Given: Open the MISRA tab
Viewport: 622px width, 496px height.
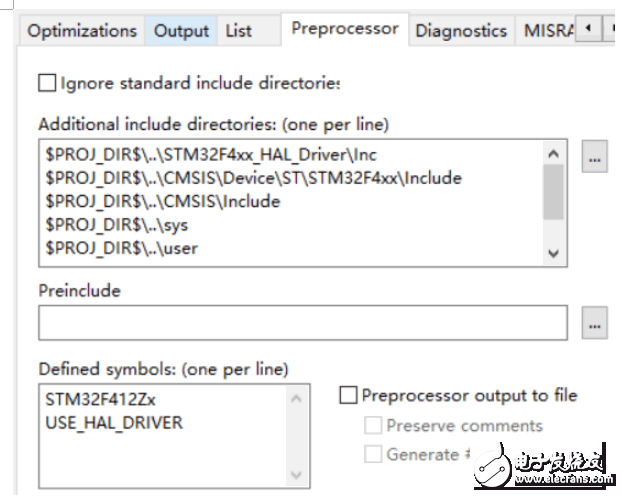Looking at the screenshot, I should pyautogui.click(x=548, y=31).
